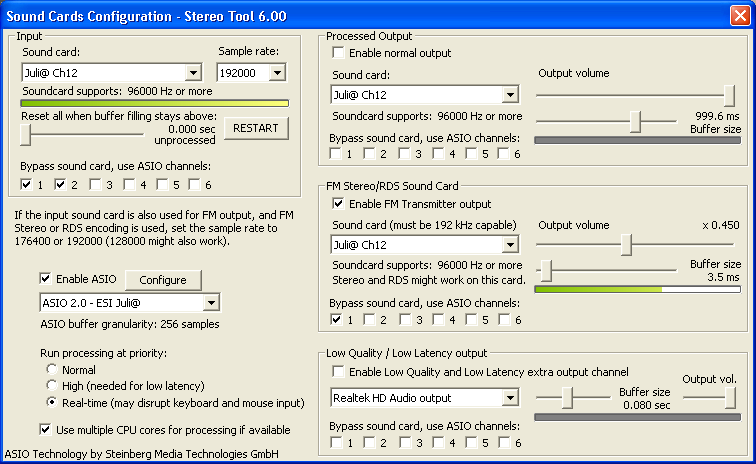The image size is (756, 464).
Task: Check Input ASIO channel 5
Action: click(x=162, y=184)
